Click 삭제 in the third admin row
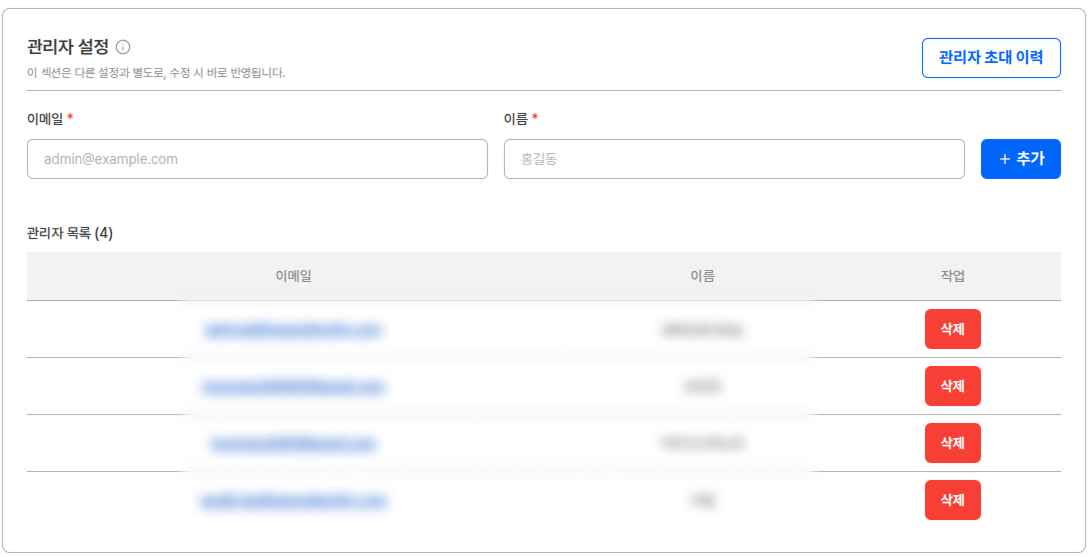 click(952, 443)
